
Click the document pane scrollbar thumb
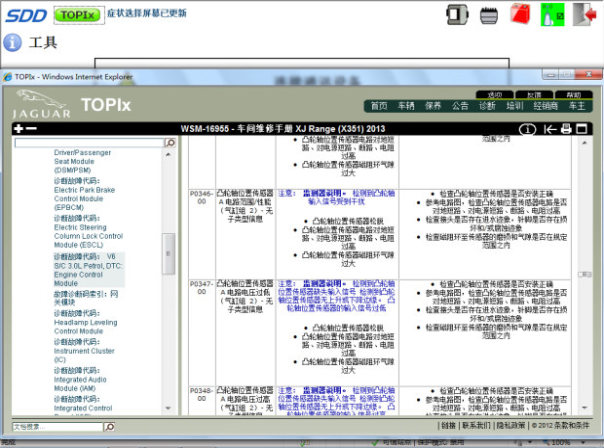tap(584, 274)
